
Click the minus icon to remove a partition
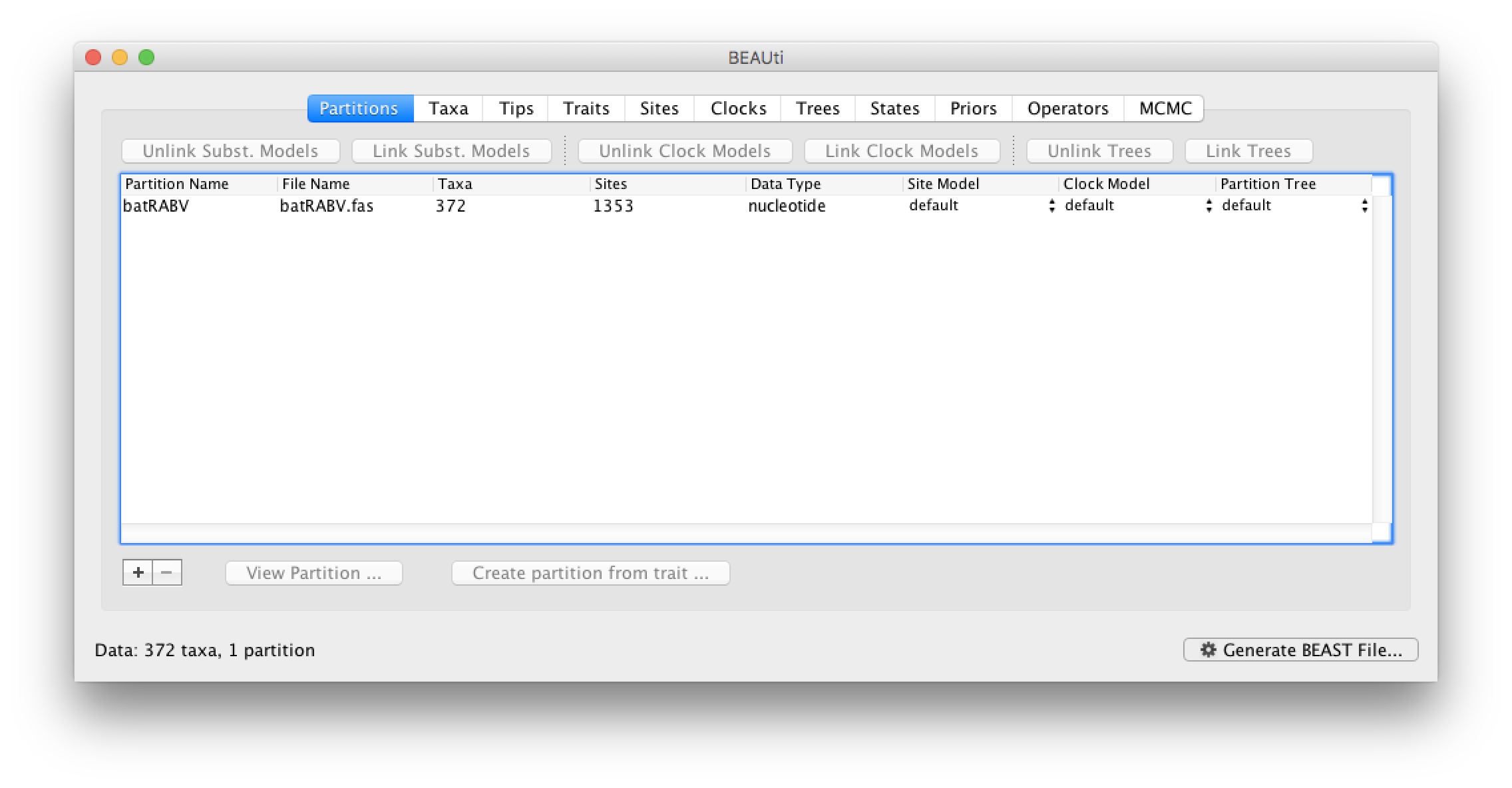click(167, 572)
